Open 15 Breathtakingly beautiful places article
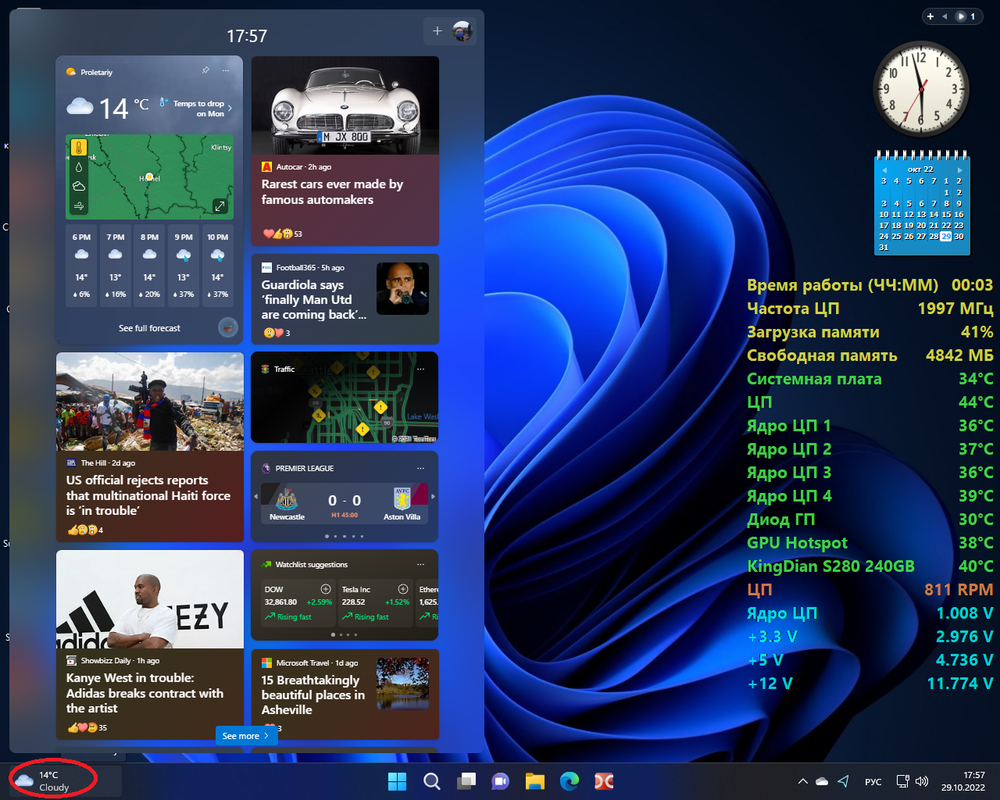Viewport: 1000px width, 800px height. [x=345, y=694]
